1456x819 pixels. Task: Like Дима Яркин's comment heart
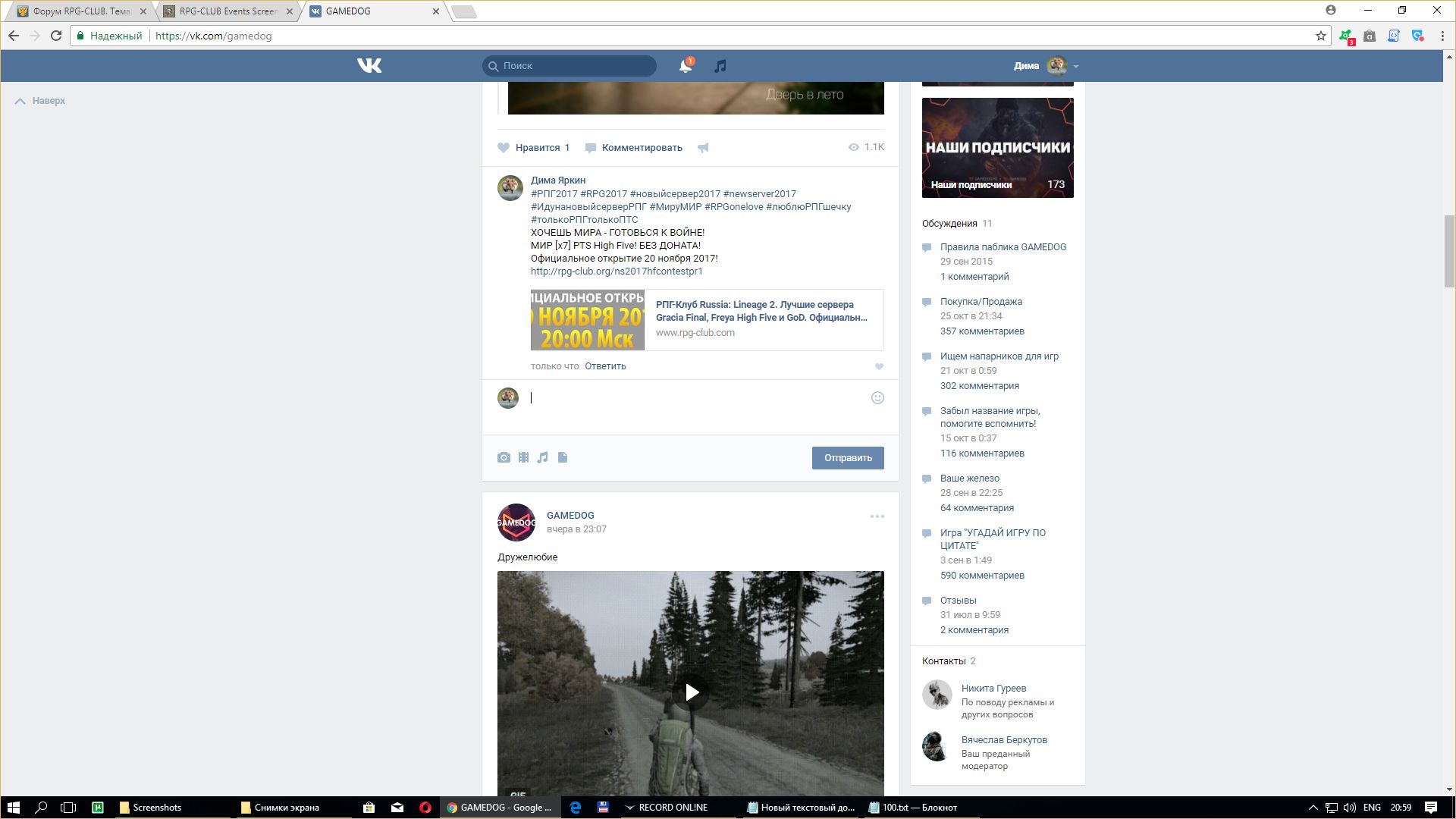[879, 366]
